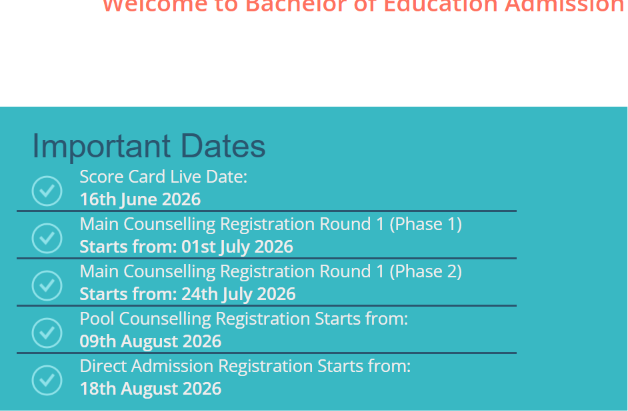
Task: Click the '18th August 2026' date
Action: (x=150, y=389)
